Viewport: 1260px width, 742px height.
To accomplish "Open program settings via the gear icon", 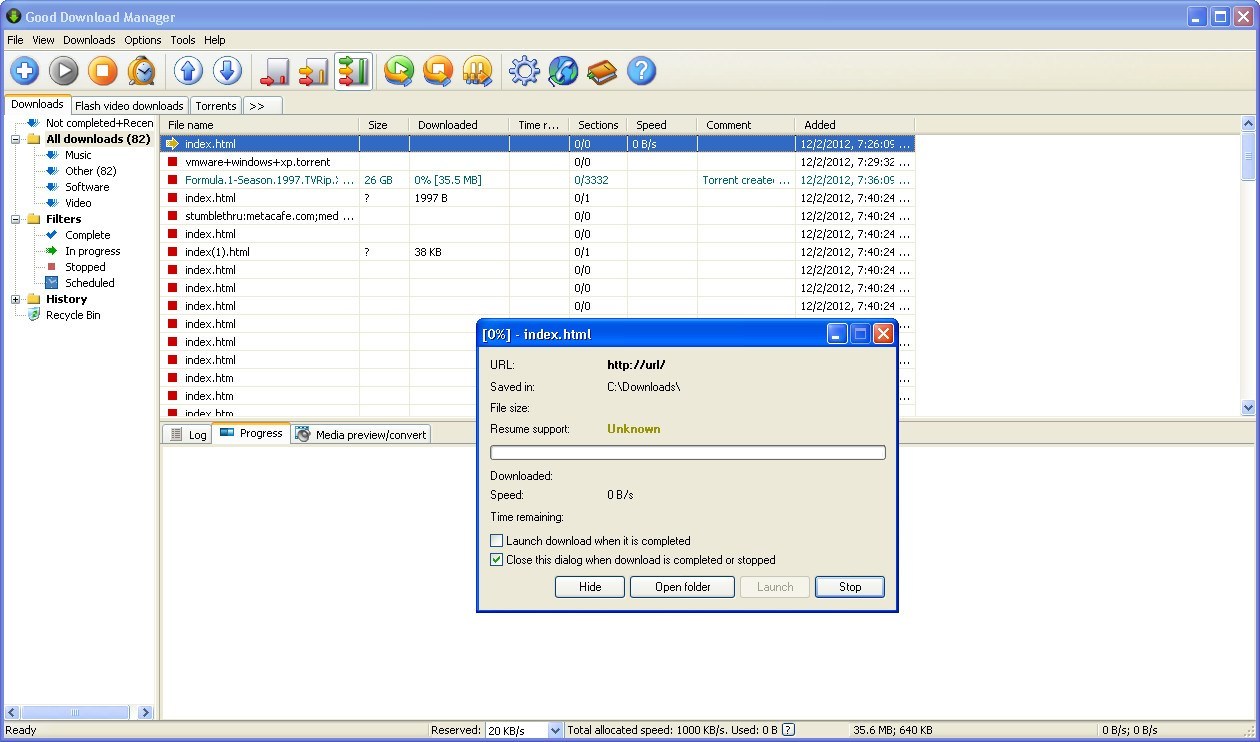I will click(x=524, y=71).
